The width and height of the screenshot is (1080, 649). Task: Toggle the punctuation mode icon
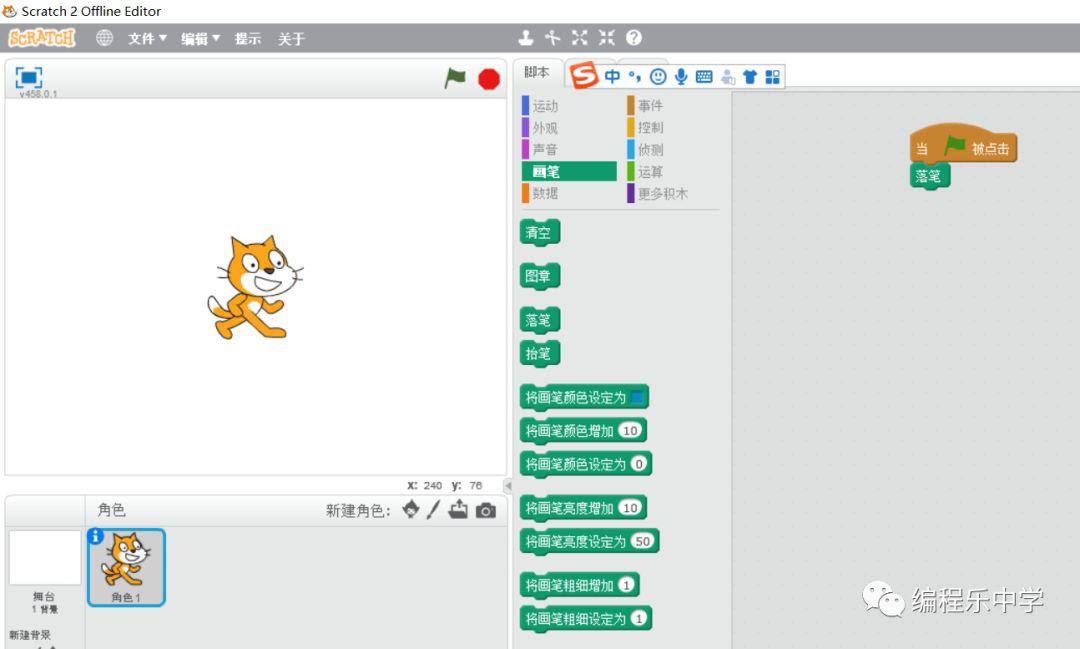click(634, 76)
